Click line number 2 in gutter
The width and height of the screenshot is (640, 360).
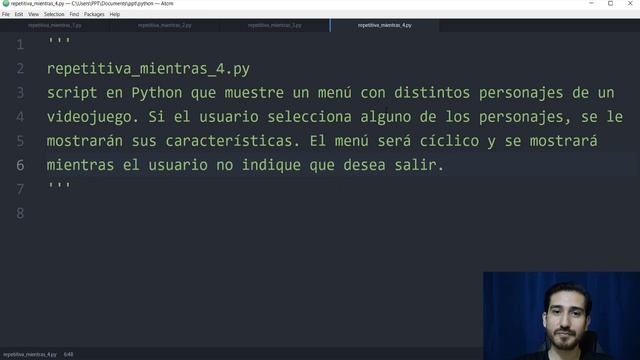click(x=20, y=69)
